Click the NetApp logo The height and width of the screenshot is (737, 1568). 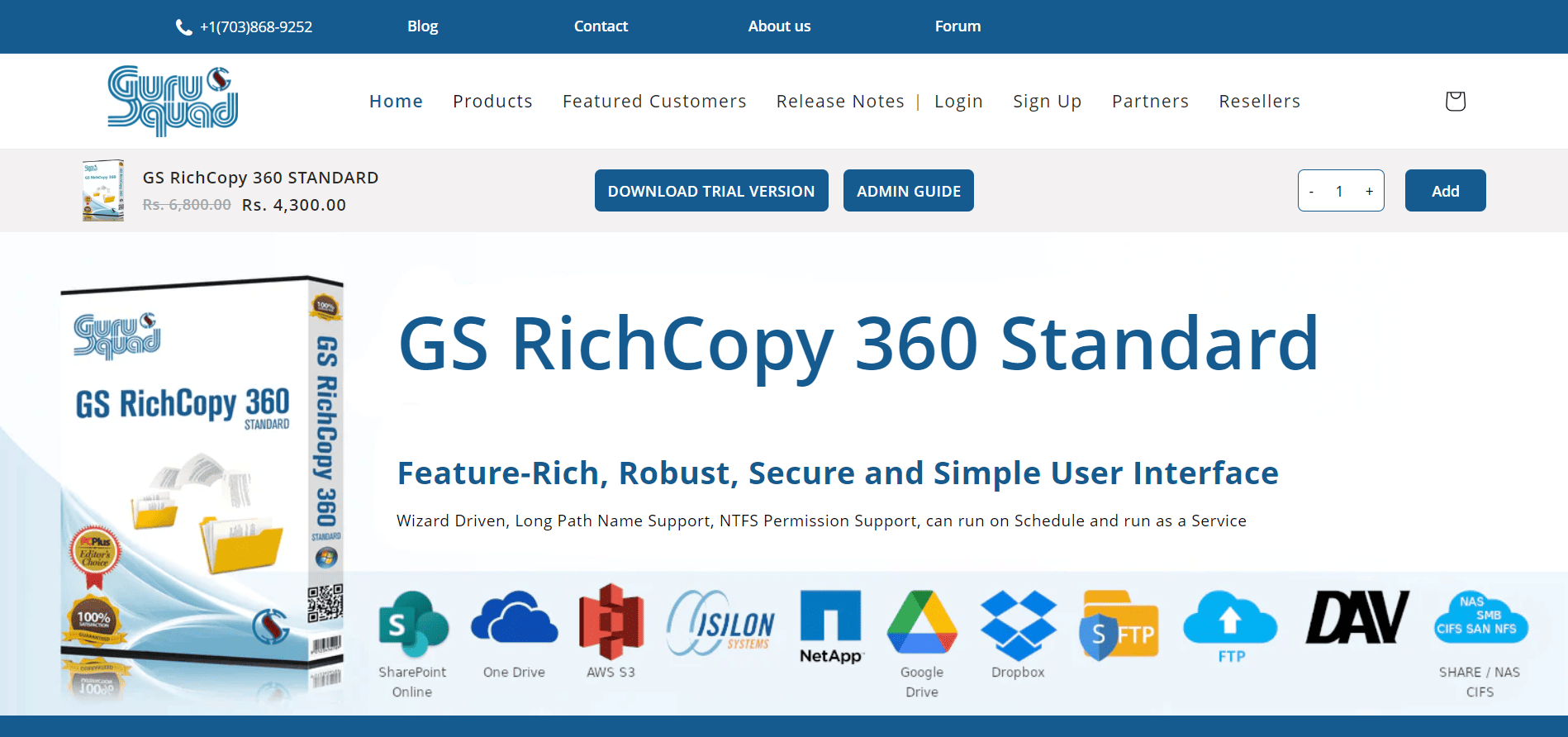pos(831,626)
